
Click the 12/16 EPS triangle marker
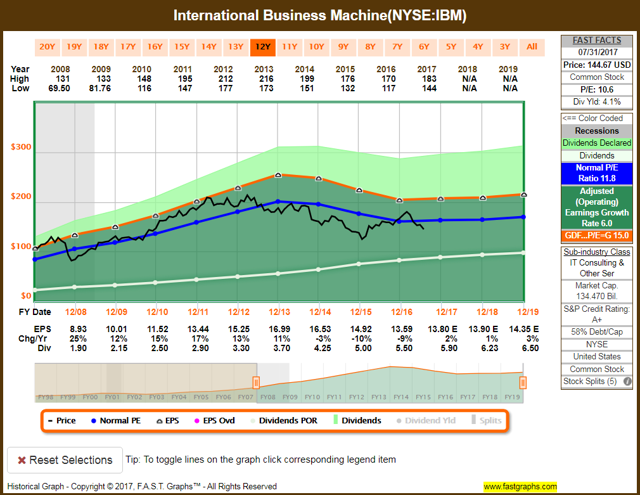coord(400,200)
